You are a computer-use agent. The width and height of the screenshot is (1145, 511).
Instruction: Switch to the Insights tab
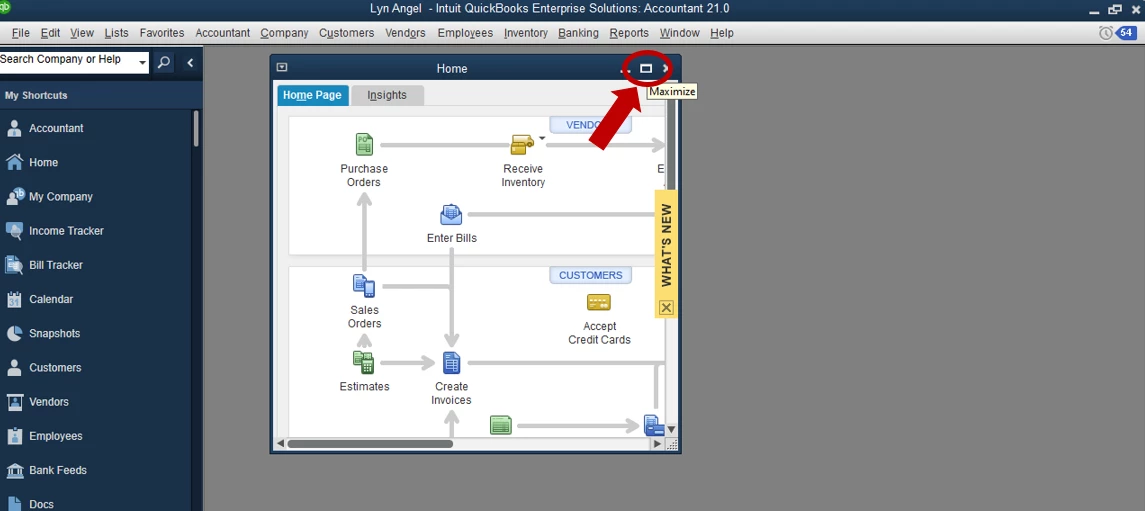tap(387, 96)
